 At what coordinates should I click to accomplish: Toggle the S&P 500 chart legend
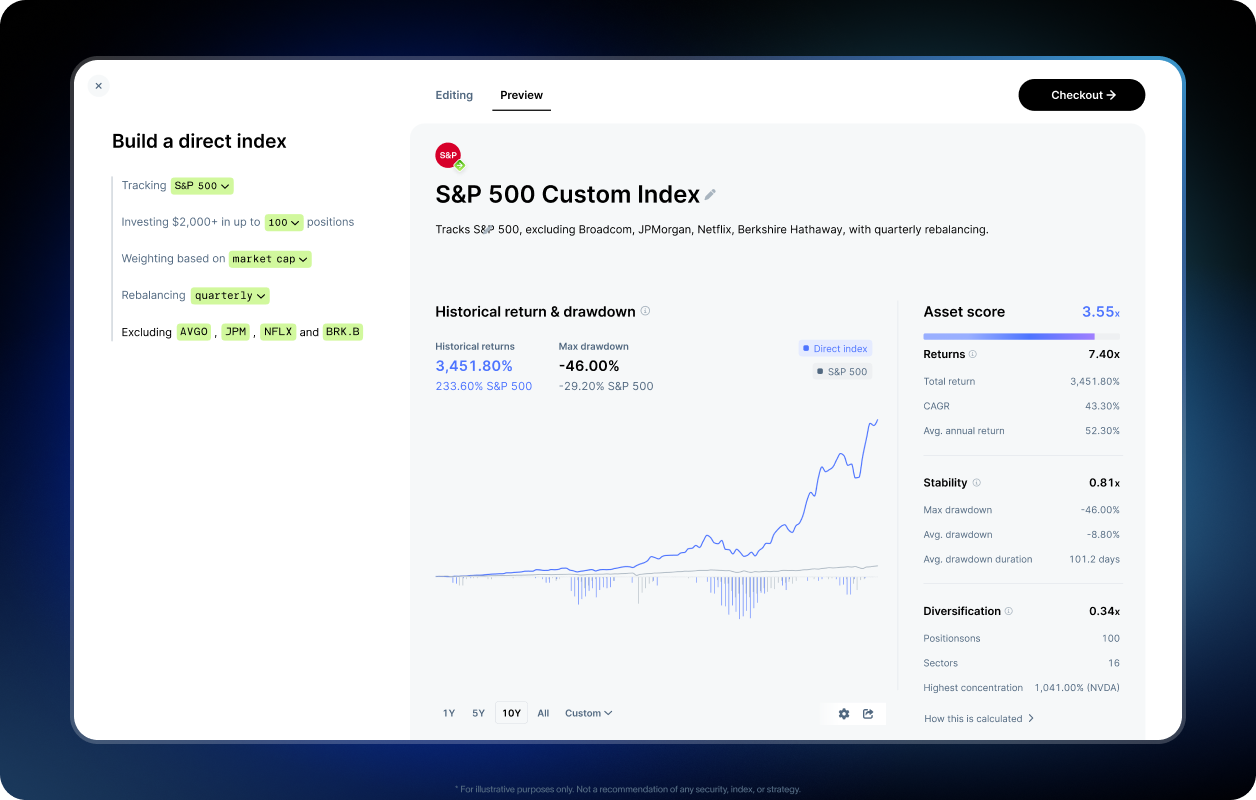(x=841, y=371)
